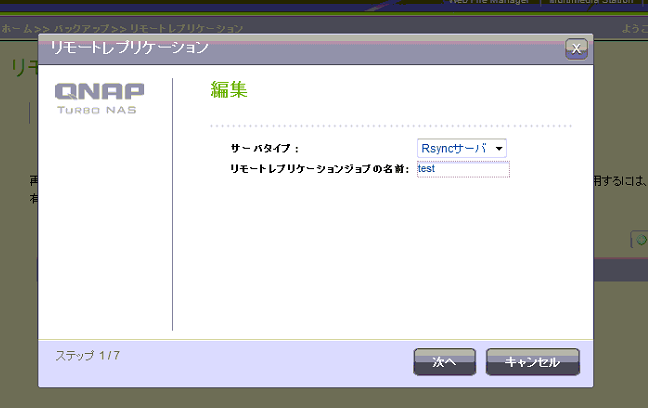
Task: Click the dotted divider below 編集
Action: [390, 126]
